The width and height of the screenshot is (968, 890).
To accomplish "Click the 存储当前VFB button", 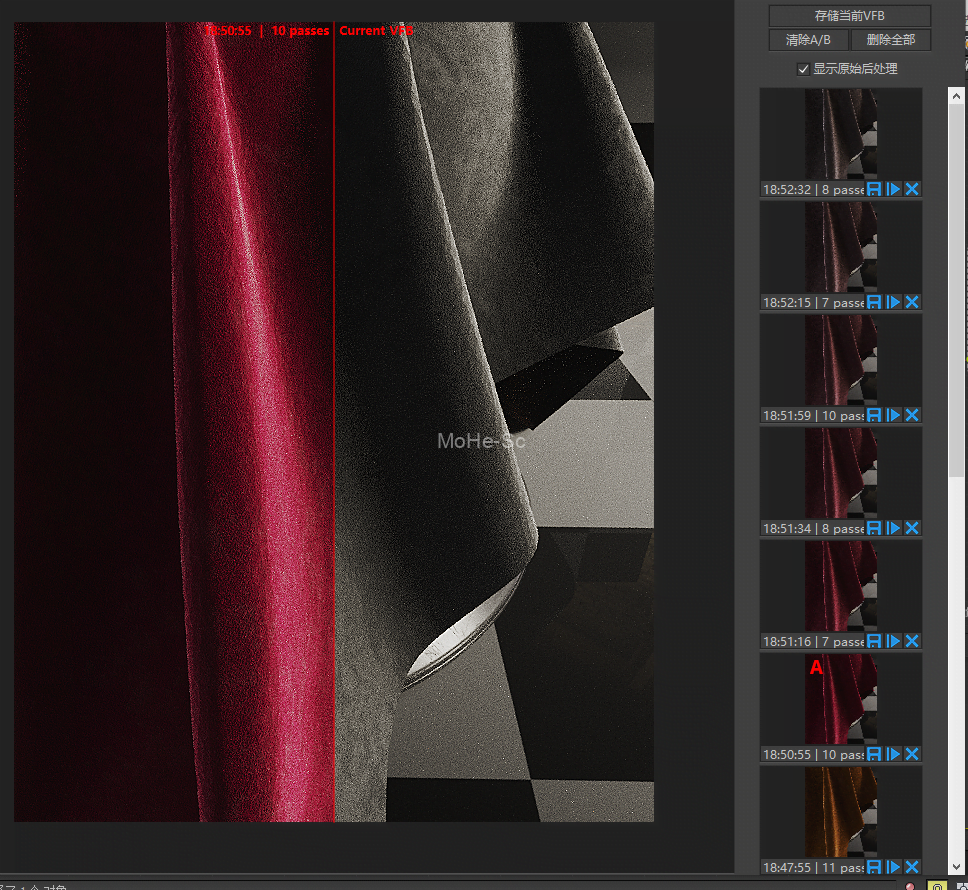I will tap(849, 16).
